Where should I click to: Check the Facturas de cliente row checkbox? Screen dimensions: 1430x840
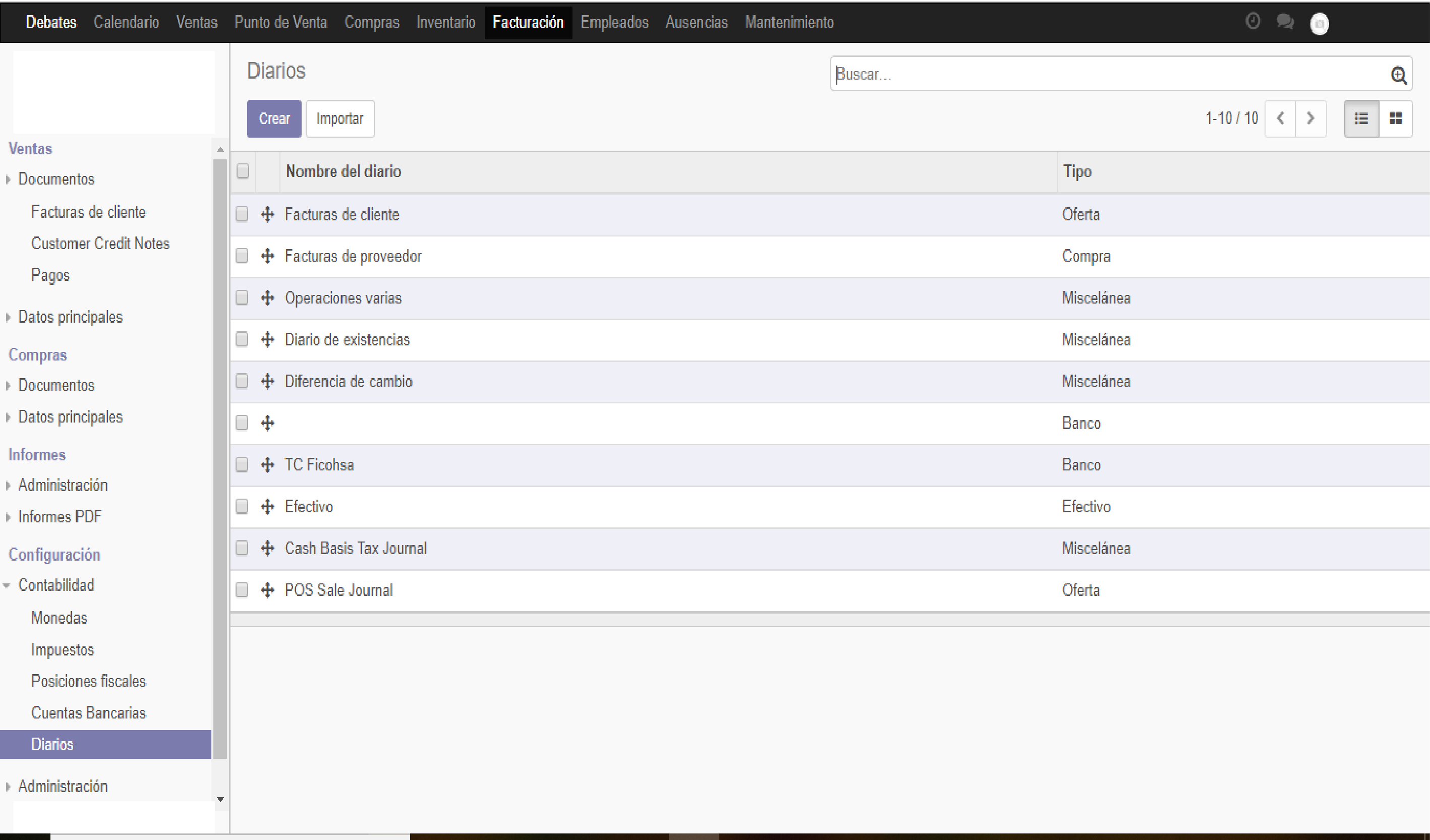(242, 214)
